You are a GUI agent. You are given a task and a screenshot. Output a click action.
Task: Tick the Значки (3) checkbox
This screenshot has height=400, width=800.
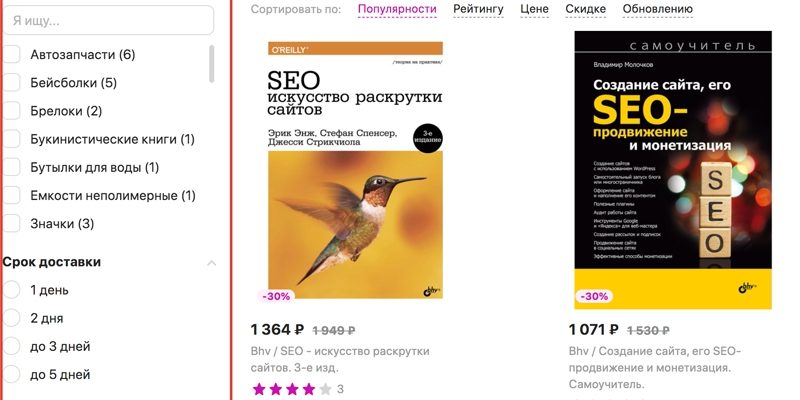tap(12, 223)
